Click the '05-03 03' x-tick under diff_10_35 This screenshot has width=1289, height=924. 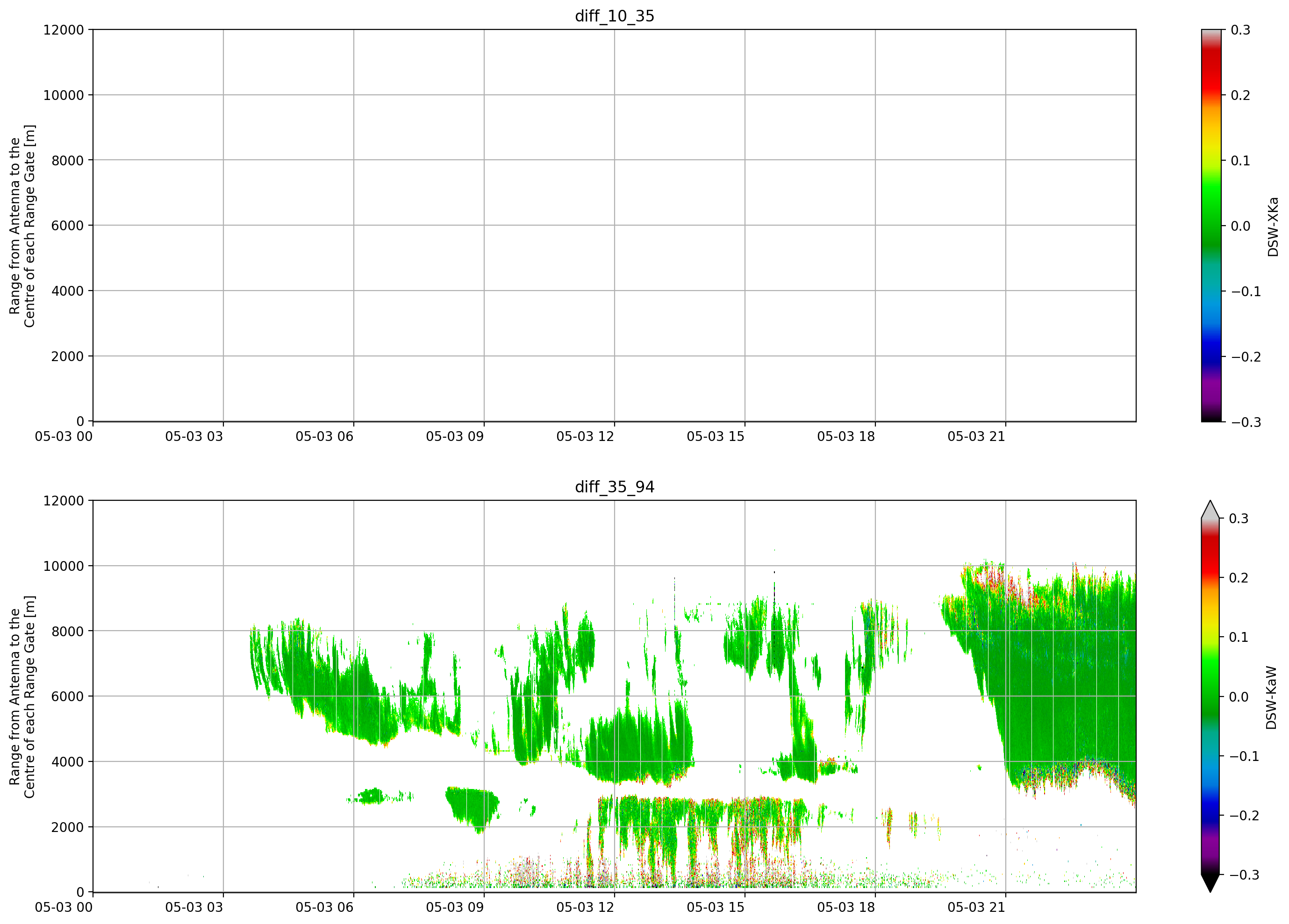coord(194,436)
